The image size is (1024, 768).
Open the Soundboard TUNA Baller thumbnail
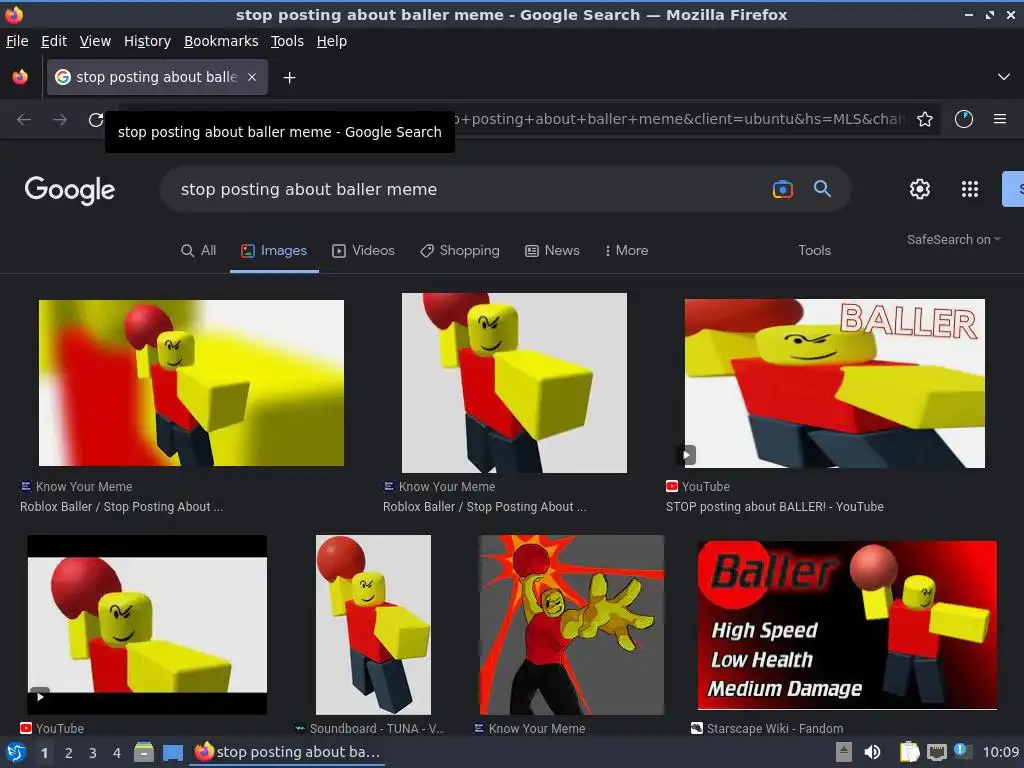tap(373, 625)
